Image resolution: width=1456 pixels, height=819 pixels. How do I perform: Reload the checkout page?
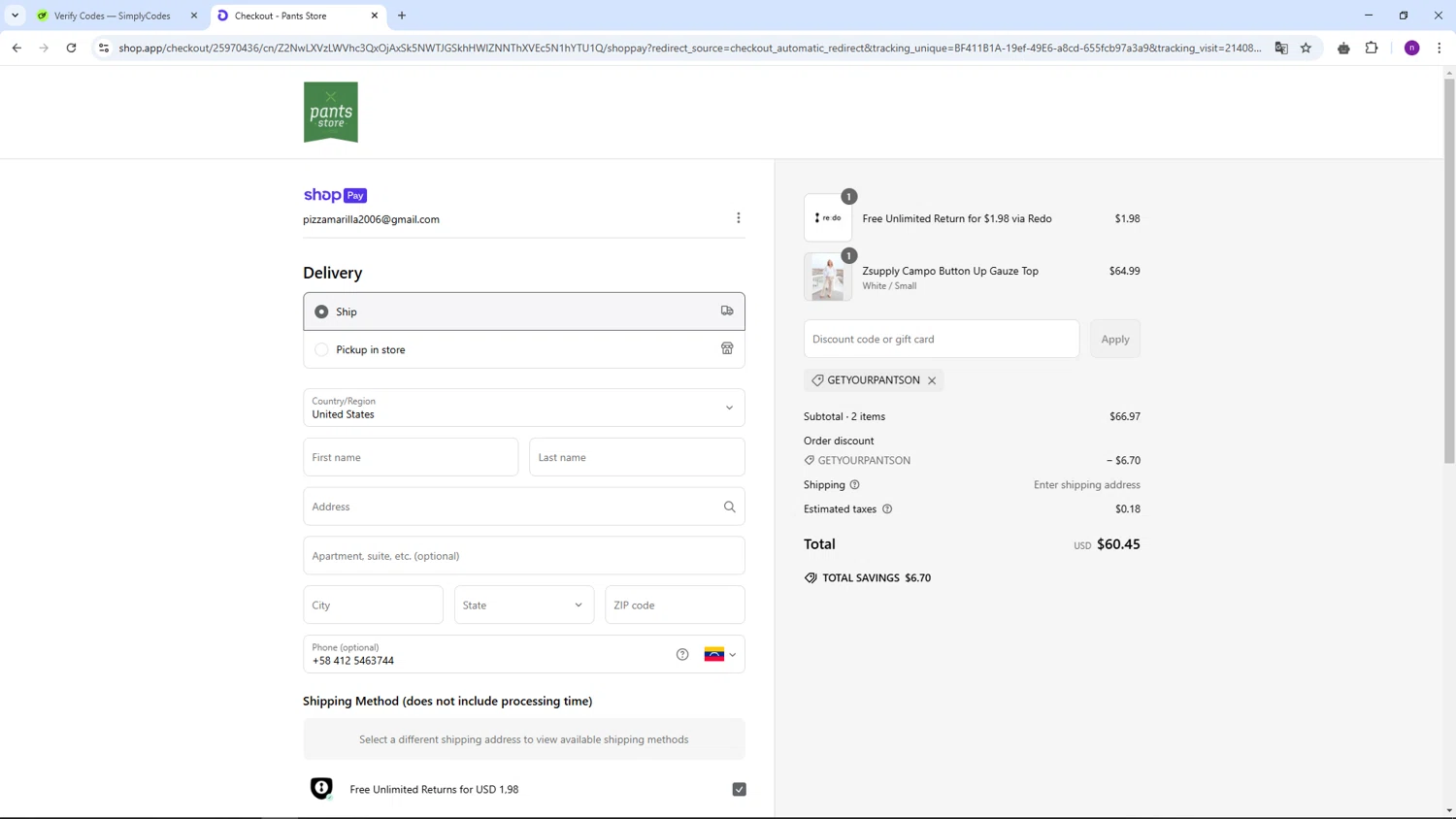coord(71,48)
